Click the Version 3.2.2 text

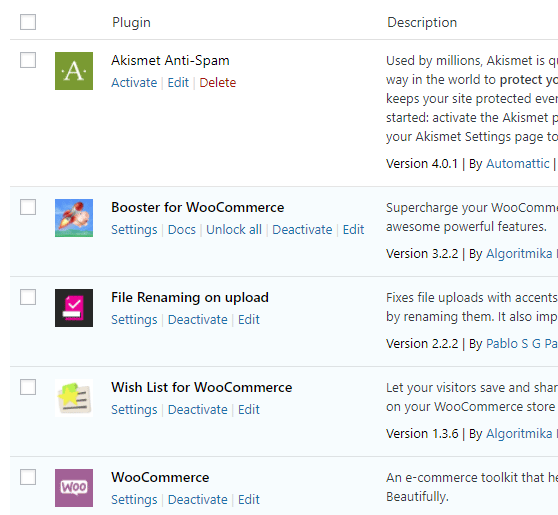click(422, 254)
